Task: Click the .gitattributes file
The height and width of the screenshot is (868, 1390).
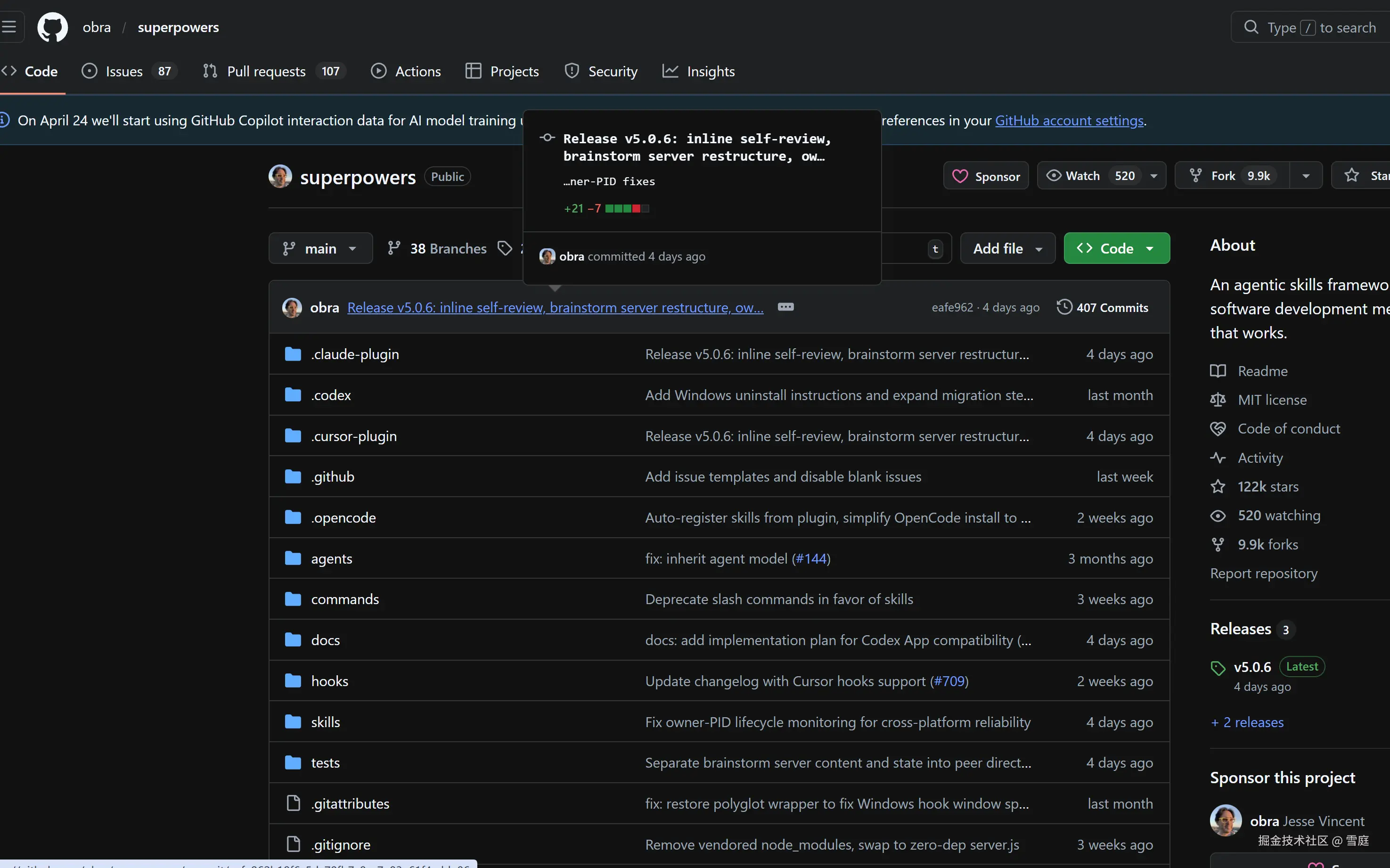Action: [350, 804]
